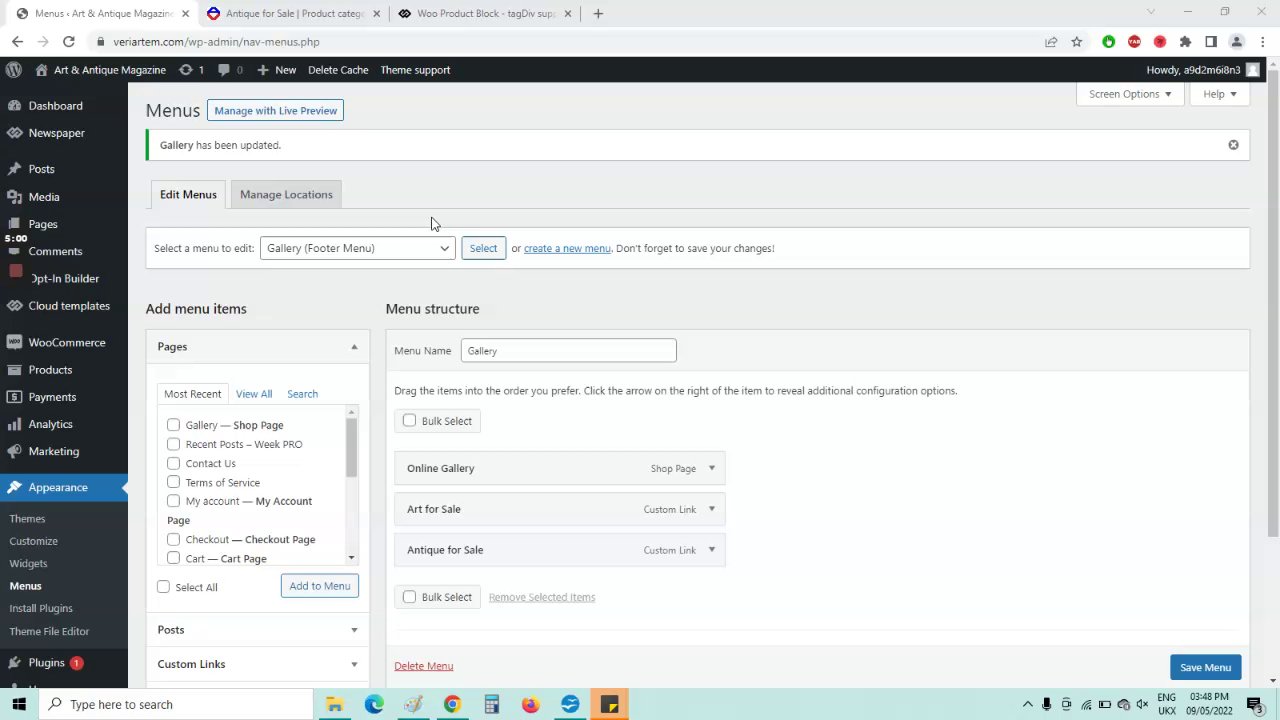This screenshot has width=1280, height=720.
Task: Open a new browser tab
Action: pos(598,14)
